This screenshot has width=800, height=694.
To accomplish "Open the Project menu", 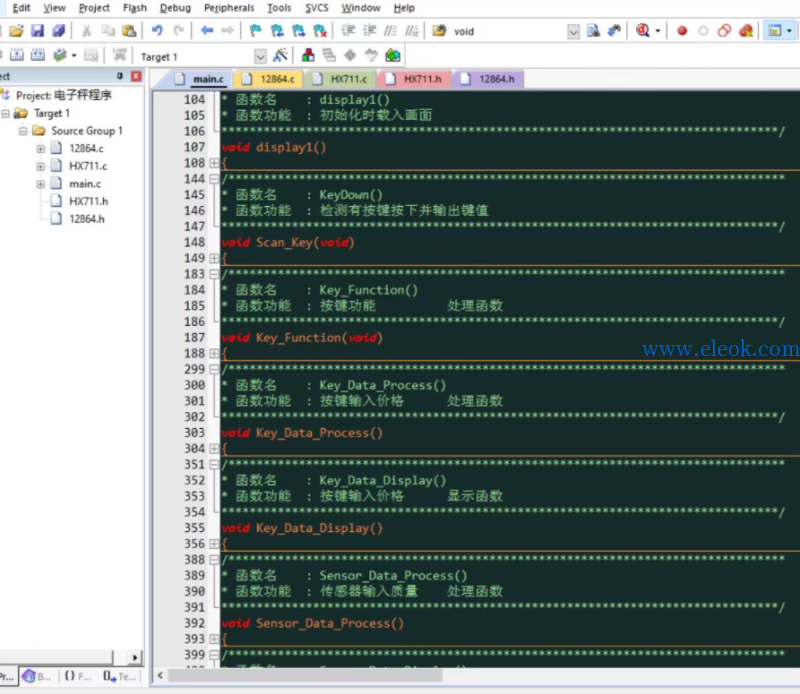I will pos(94,8).
